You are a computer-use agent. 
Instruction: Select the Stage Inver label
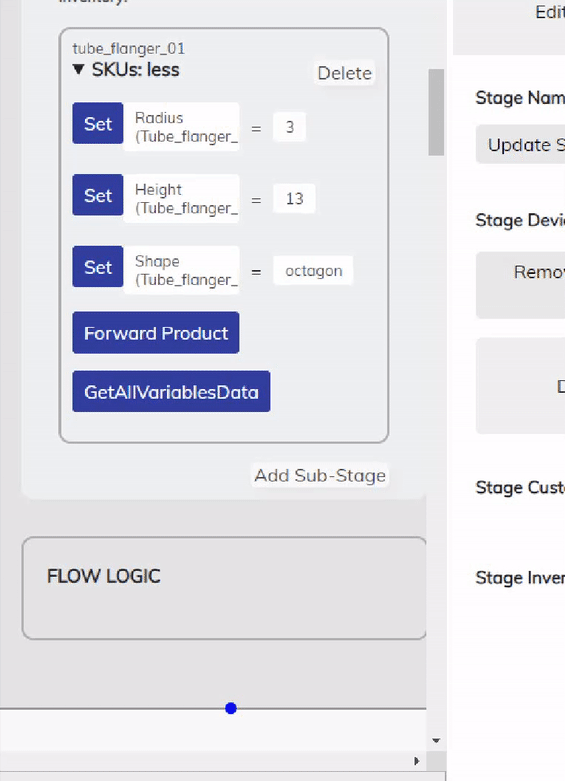pyautogui.click(x=520, y=578)
